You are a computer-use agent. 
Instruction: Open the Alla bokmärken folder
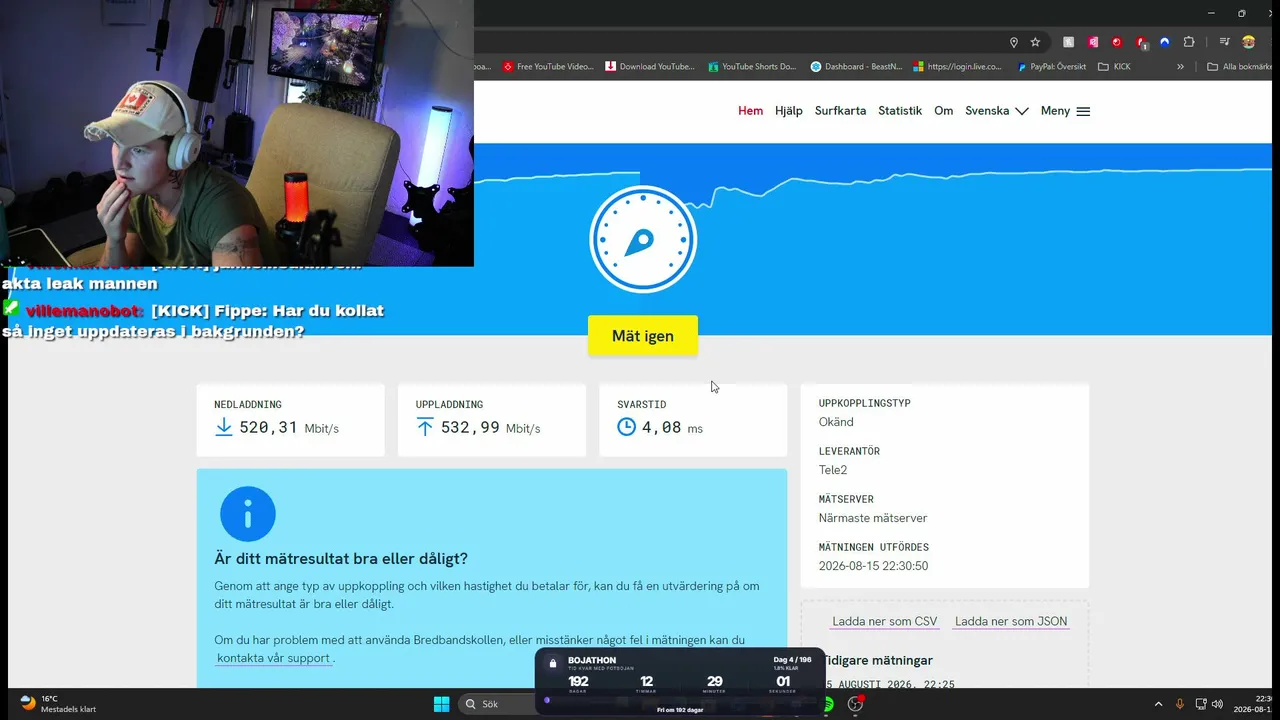click(x=1239, y=67)
